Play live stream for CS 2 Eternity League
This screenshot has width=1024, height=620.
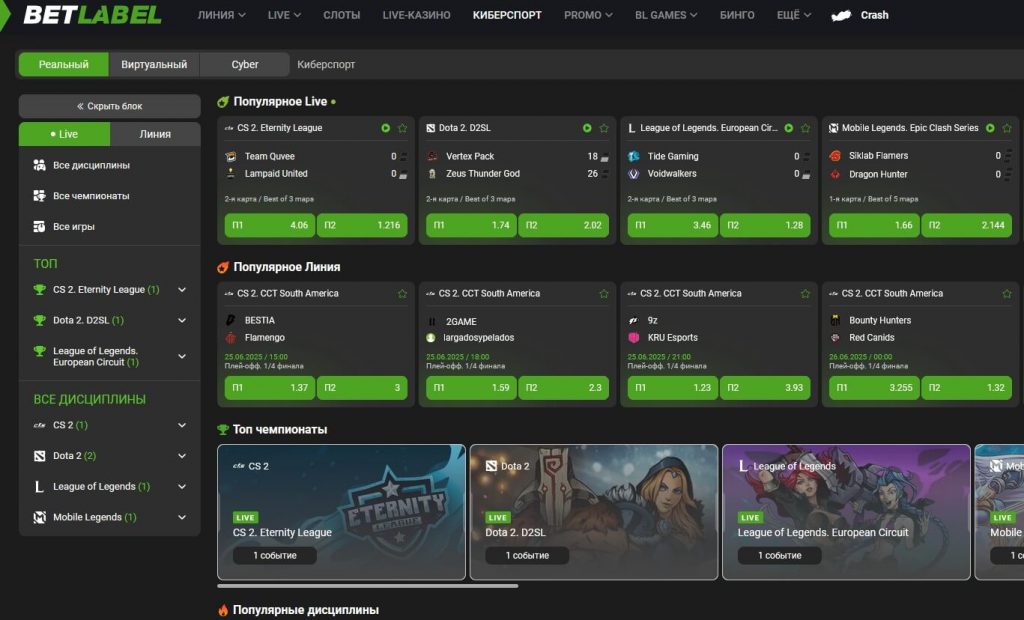(386, 128)
